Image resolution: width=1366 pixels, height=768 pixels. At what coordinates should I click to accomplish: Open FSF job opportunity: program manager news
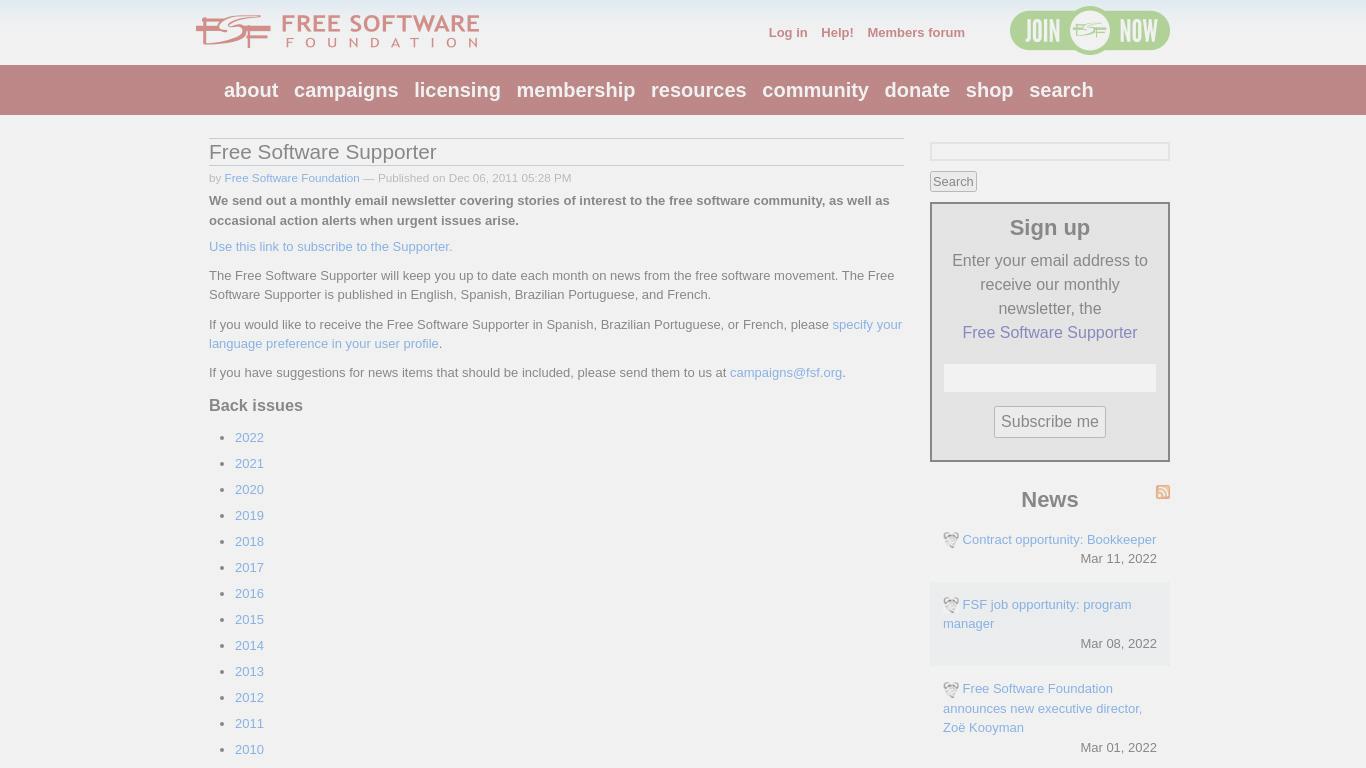point(1037,614)
